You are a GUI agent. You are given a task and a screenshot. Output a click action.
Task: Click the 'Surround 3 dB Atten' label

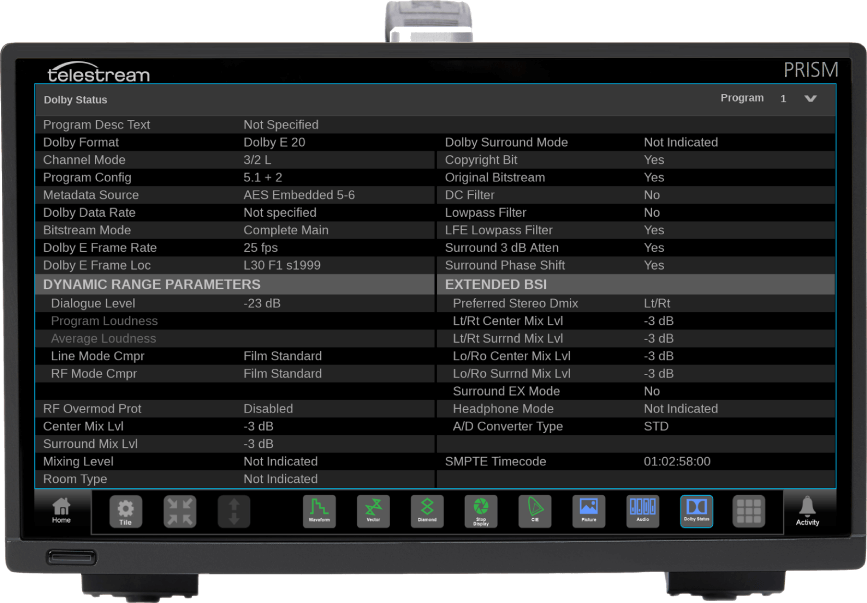502,248
